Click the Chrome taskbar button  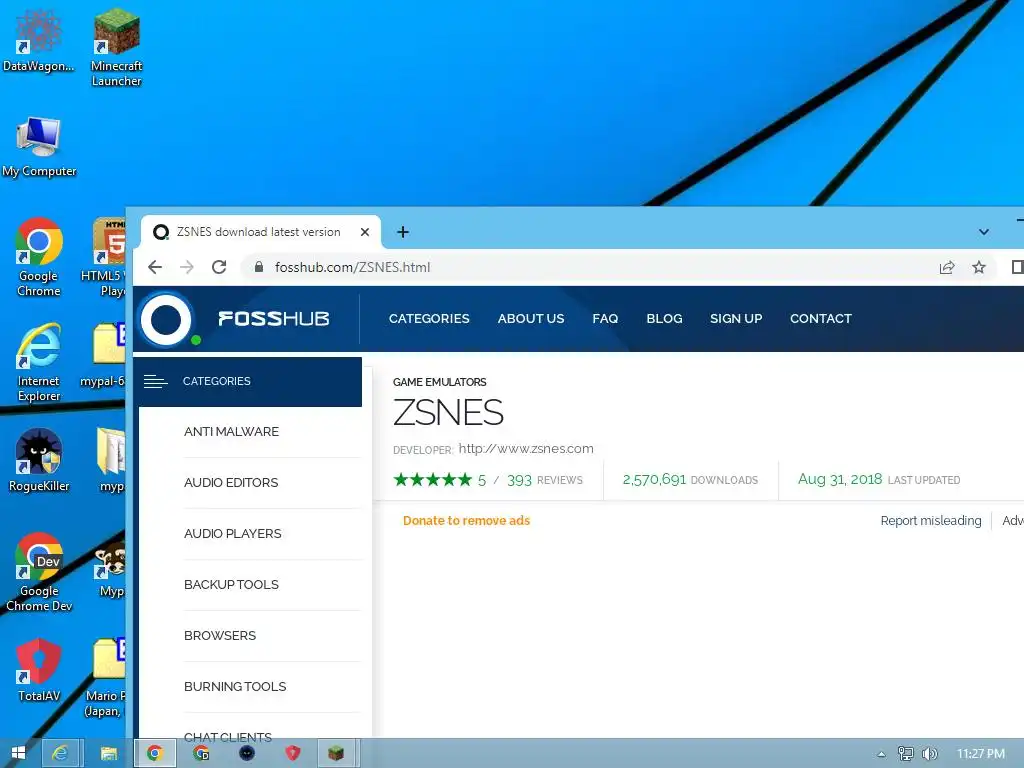155,753
